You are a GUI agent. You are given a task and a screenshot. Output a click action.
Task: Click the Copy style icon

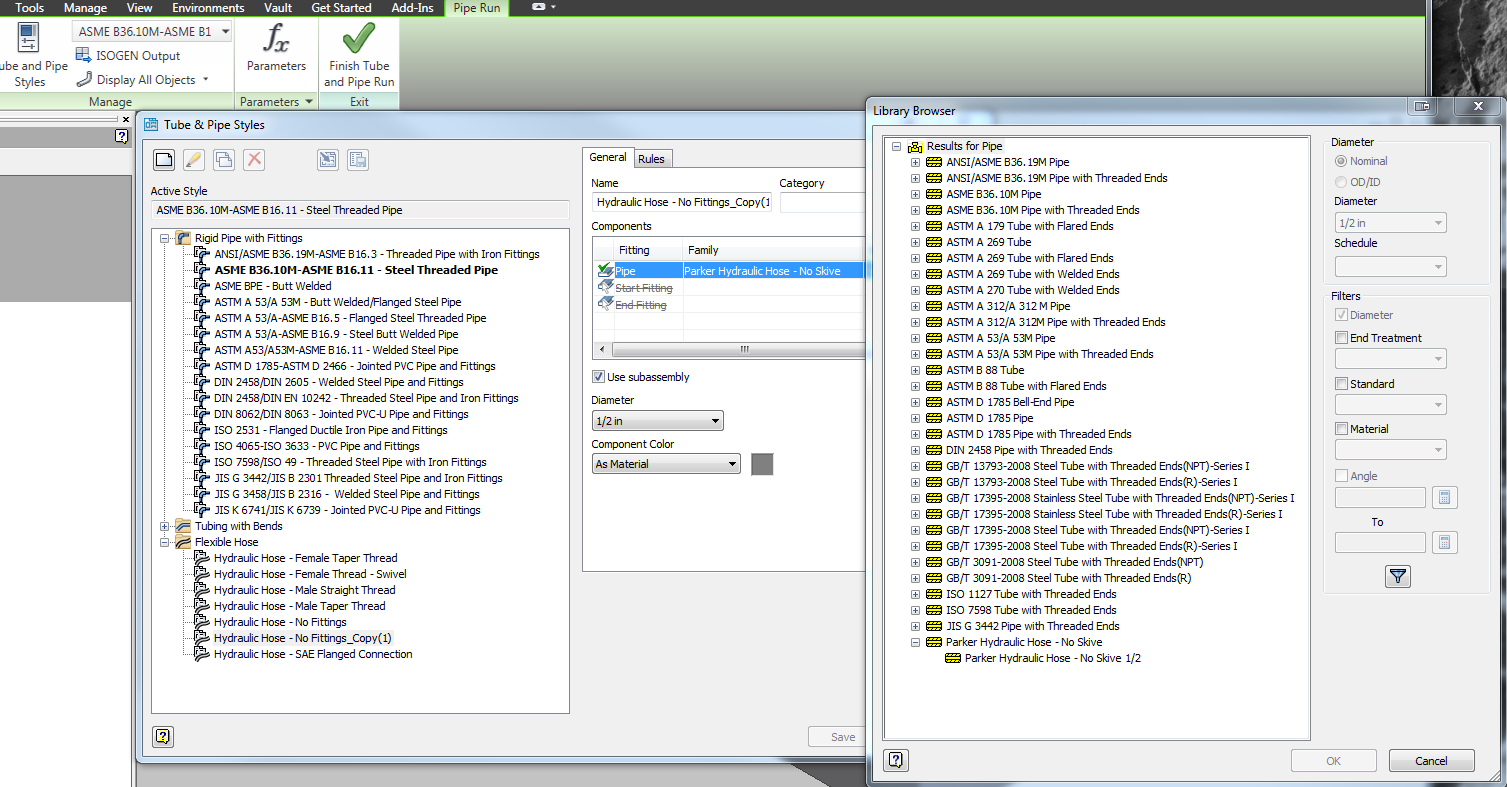[x=224, y=159]
